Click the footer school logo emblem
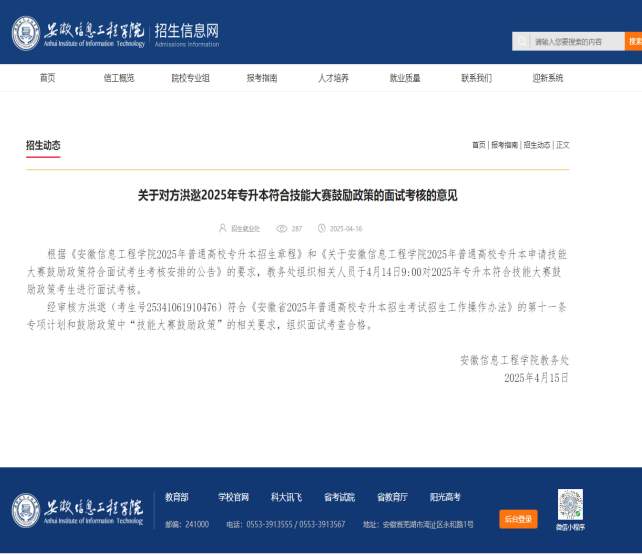 pos(26,511)
